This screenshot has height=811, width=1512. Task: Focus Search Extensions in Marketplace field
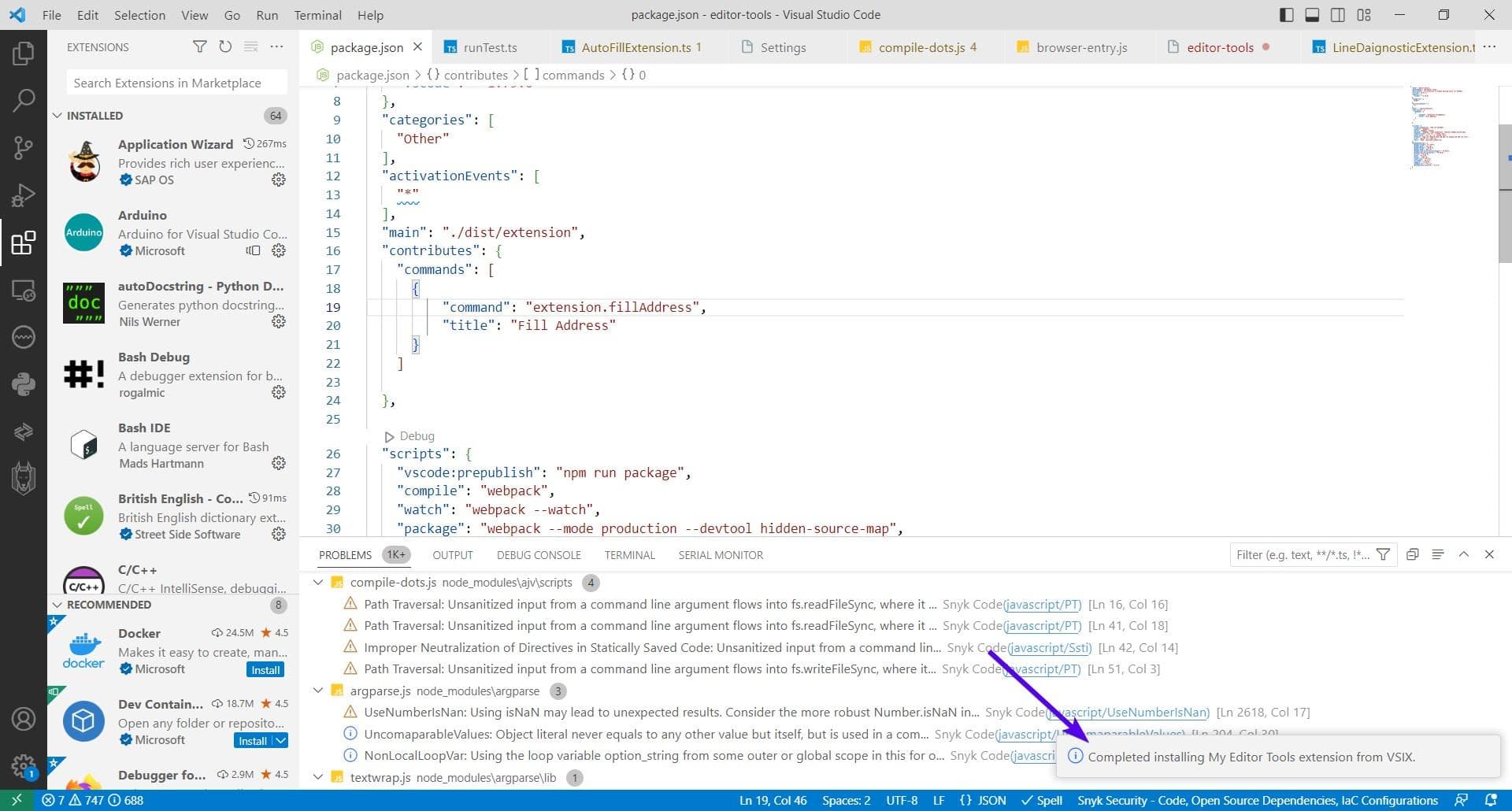pos(176,83)
